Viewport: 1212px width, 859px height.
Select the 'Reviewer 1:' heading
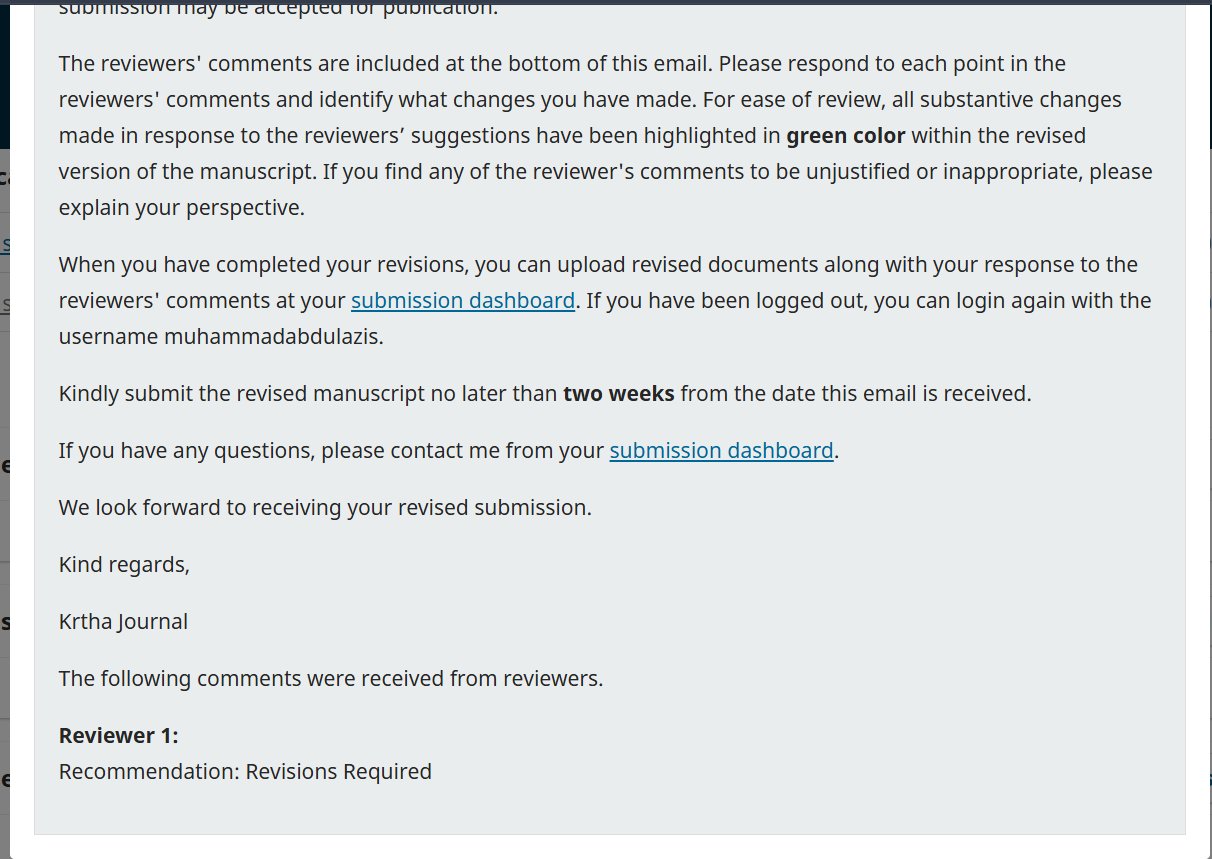click(119, 735)
